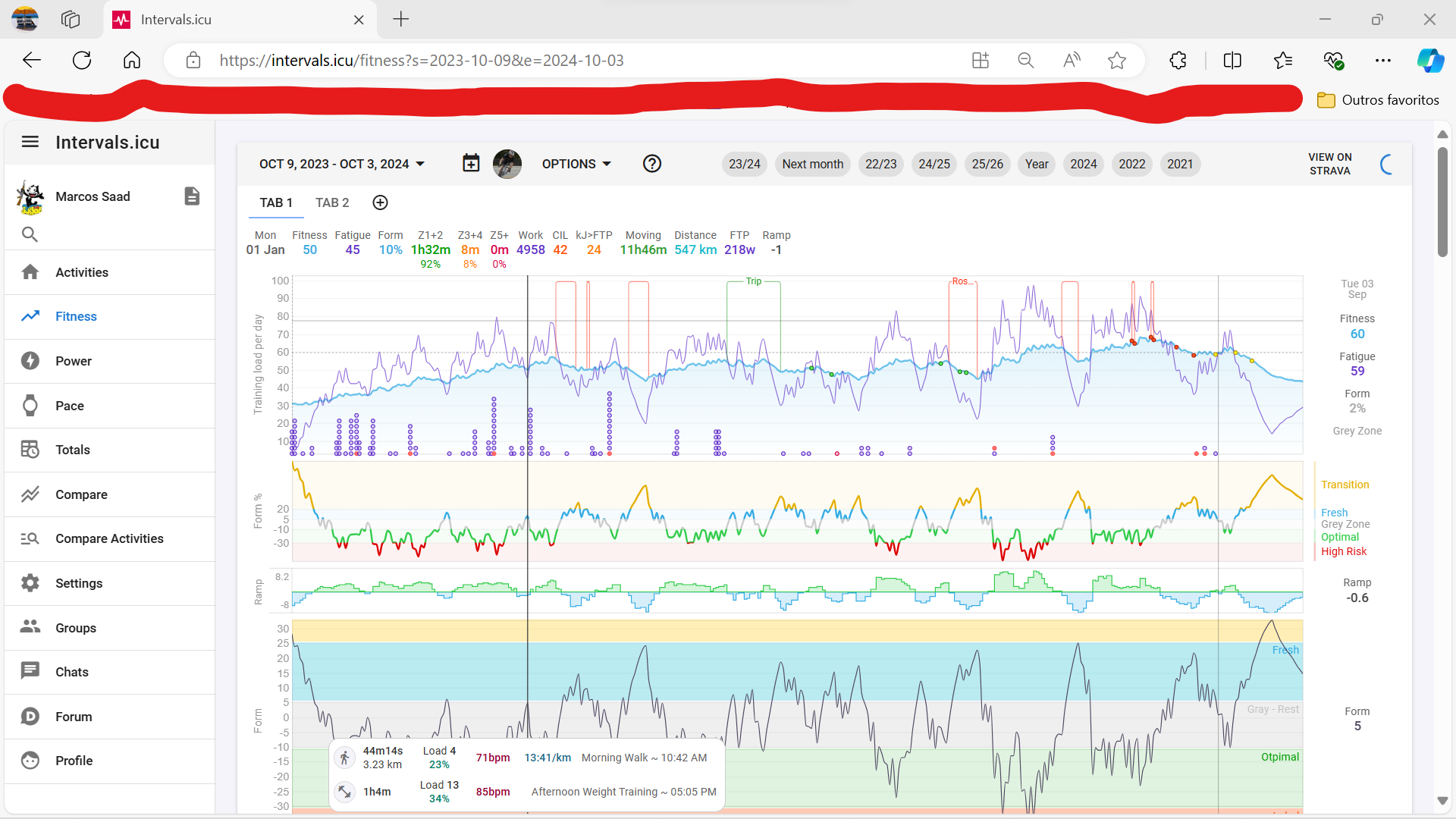Switch to TAB 2
Viewport: 1456px width, 819px height.
coord(332,202)
